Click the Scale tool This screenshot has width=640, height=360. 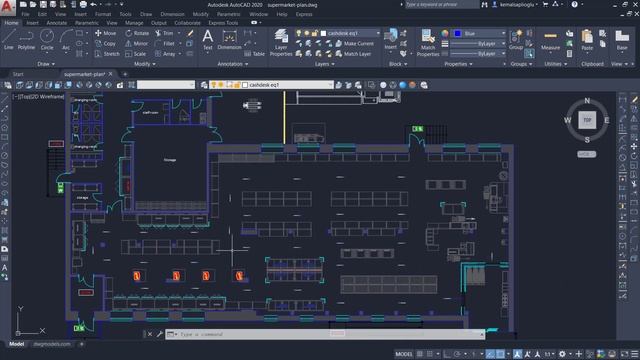[x=136, y=53]
